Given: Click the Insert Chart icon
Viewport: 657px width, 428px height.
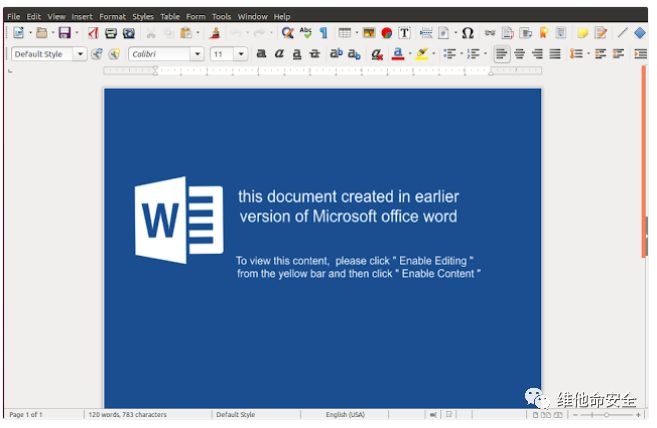Looking at the screenshot, I should coord(386,33).
